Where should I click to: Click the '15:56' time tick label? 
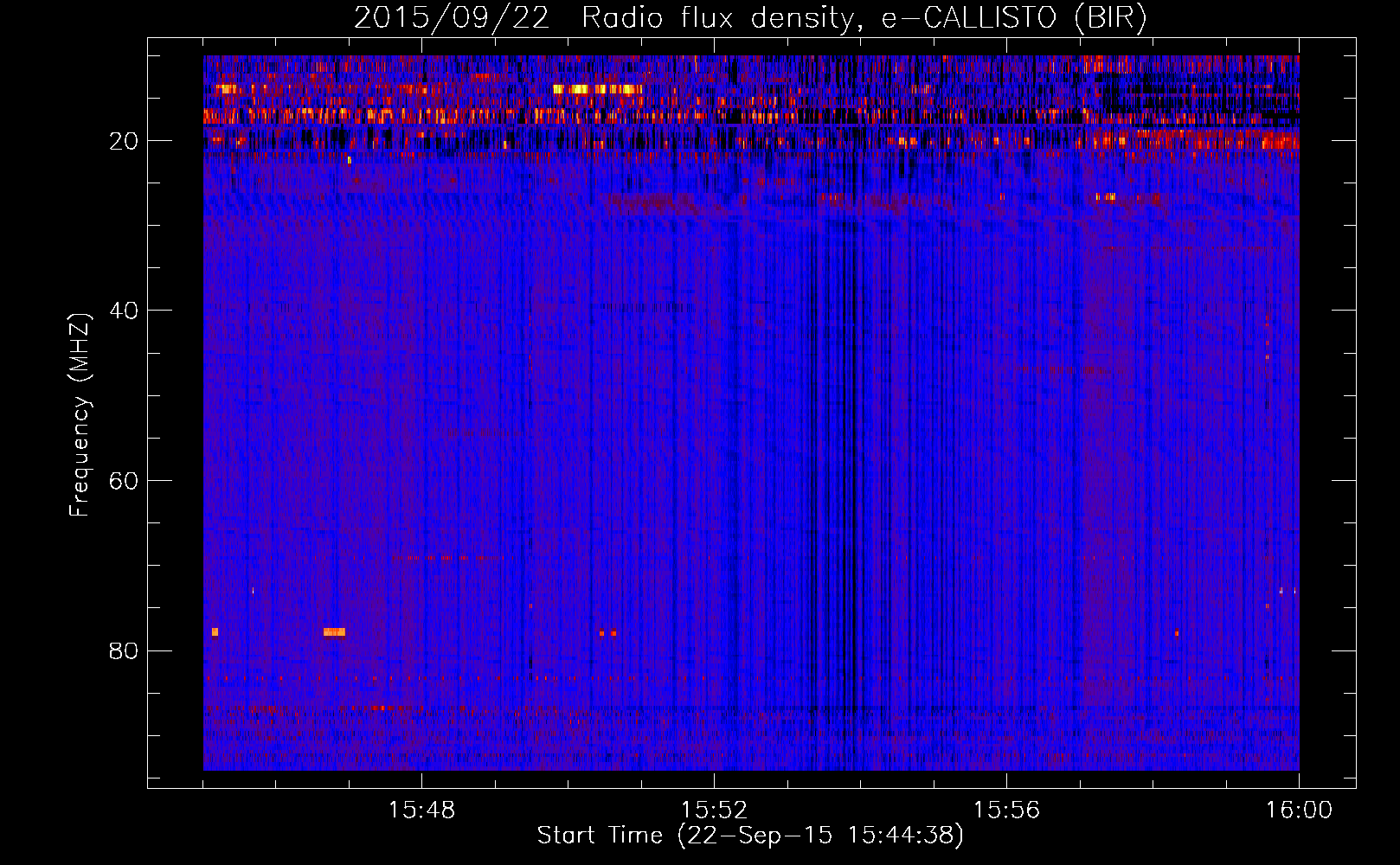(x=1006, y=811)
